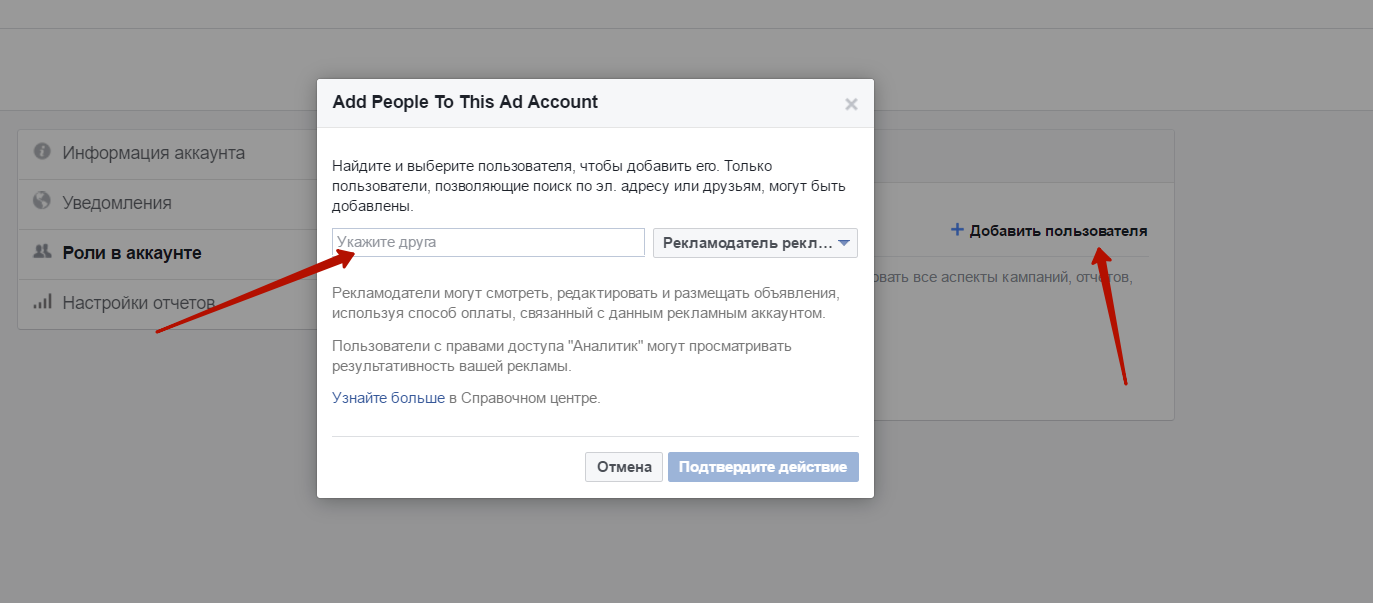Close the Add People dialog with X
Viewport: 1373px width, 603px height.
tap(851, 104)
